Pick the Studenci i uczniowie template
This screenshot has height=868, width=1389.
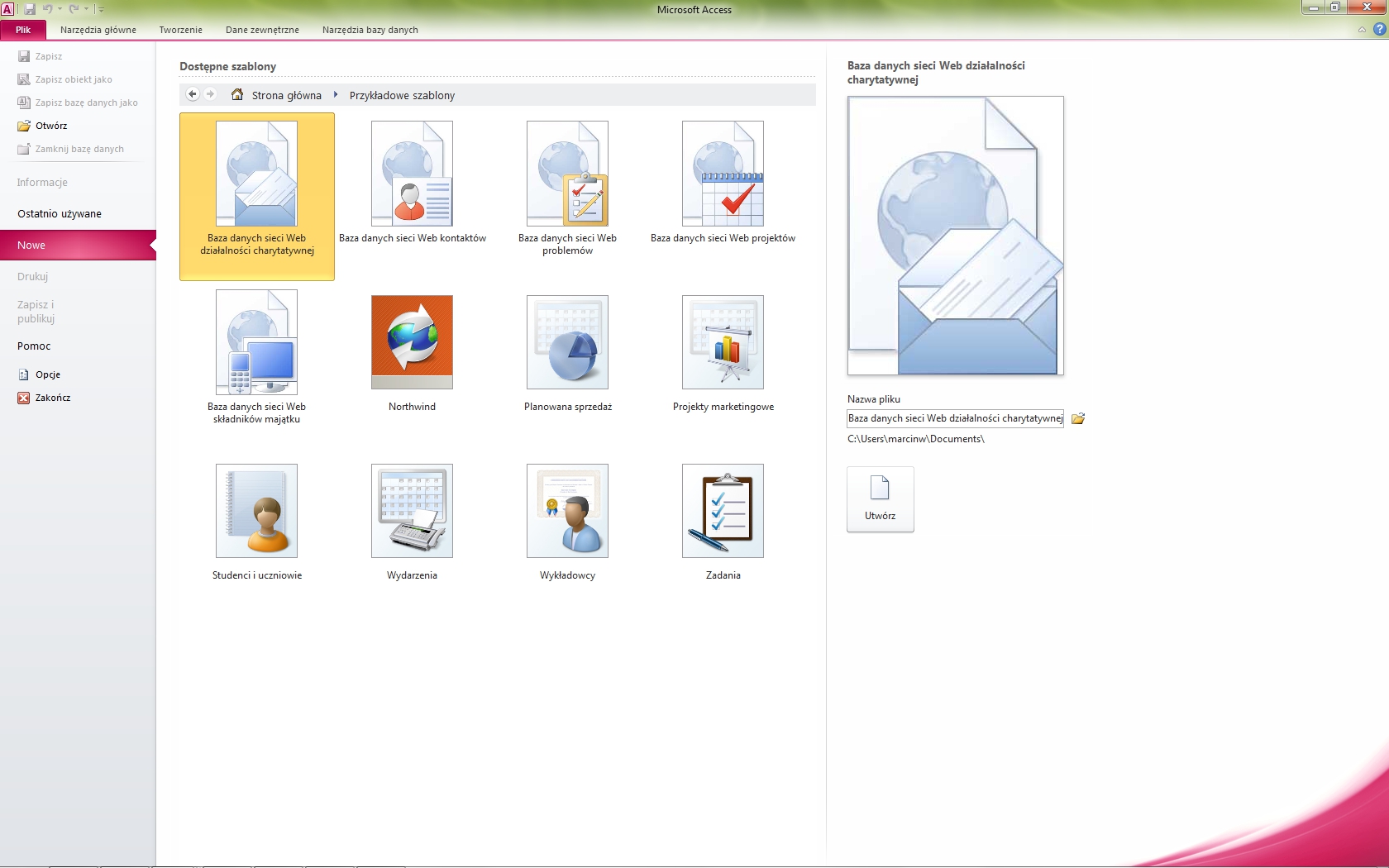pyautogui.click(x=256, y=511)
